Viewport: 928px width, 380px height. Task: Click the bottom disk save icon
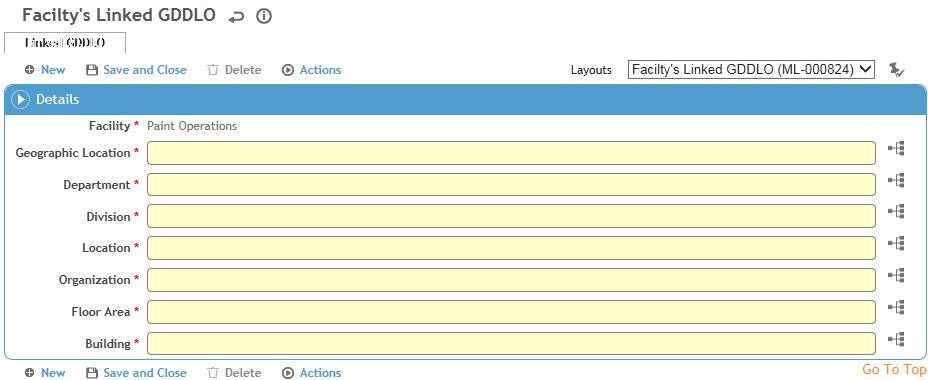[91, 373]
